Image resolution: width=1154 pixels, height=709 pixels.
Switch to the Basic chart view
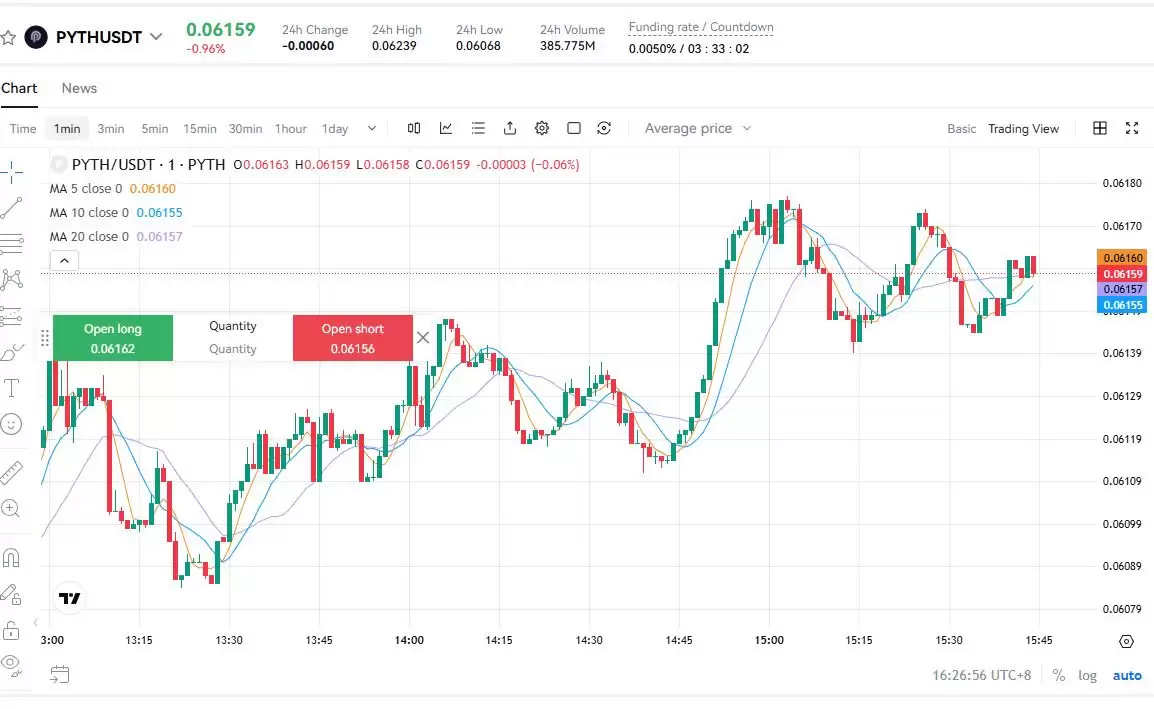pos(961,128)
